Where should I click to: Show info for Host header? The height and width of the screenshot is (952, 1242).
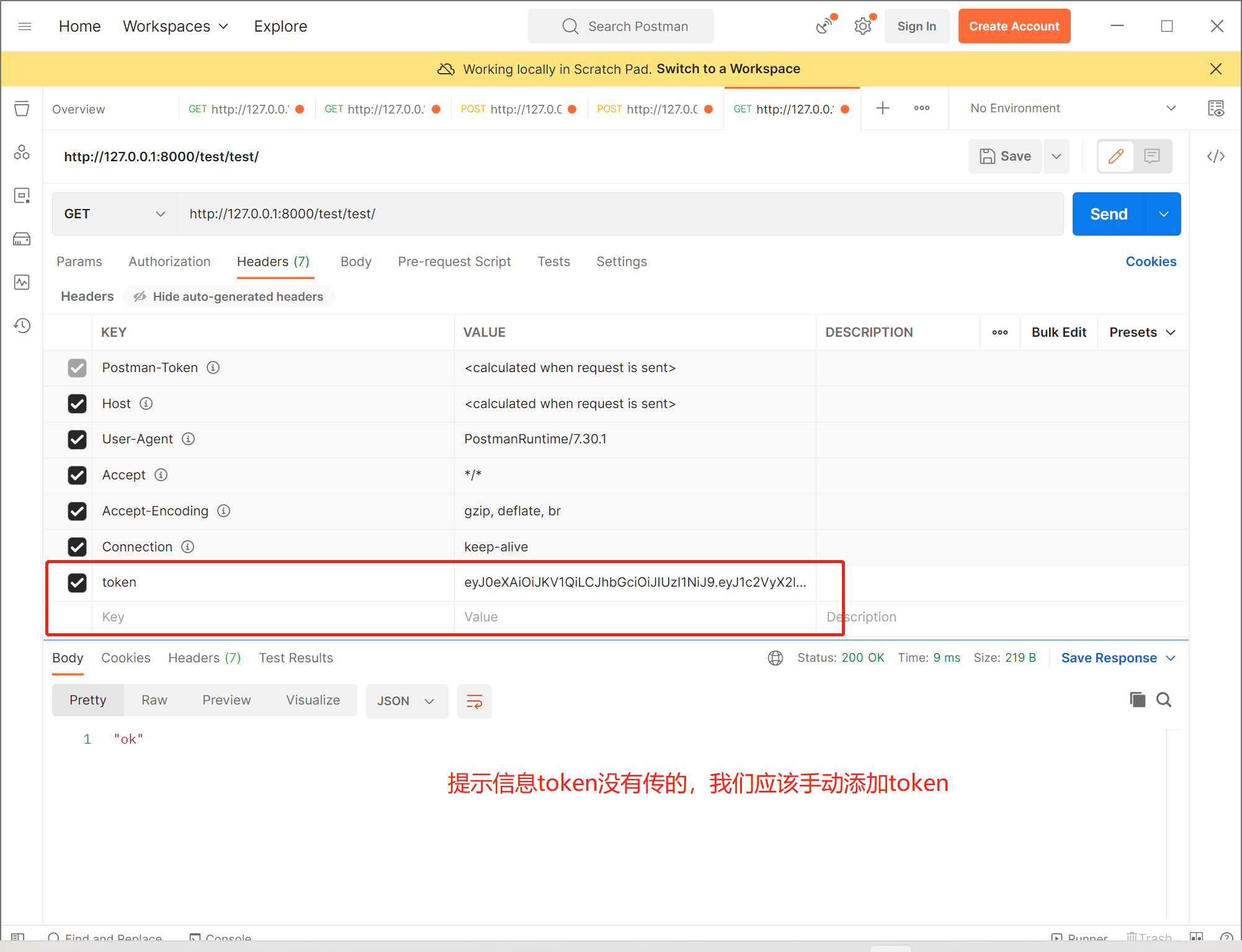(x=146, y=404)
